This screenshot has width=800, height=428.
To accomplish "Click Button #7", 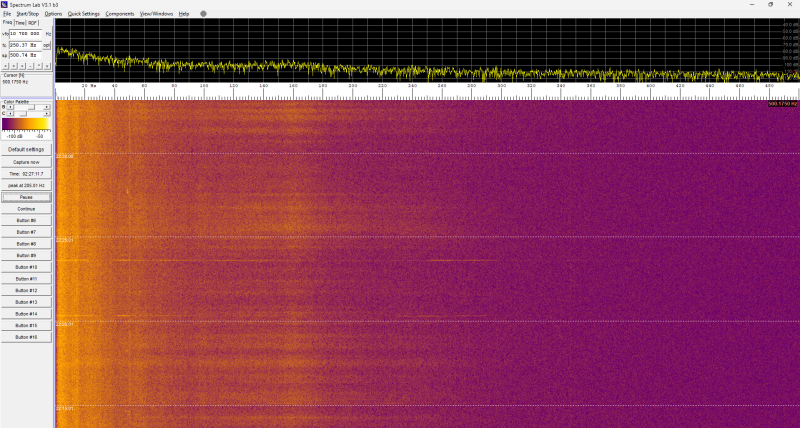I will point(26,232).
